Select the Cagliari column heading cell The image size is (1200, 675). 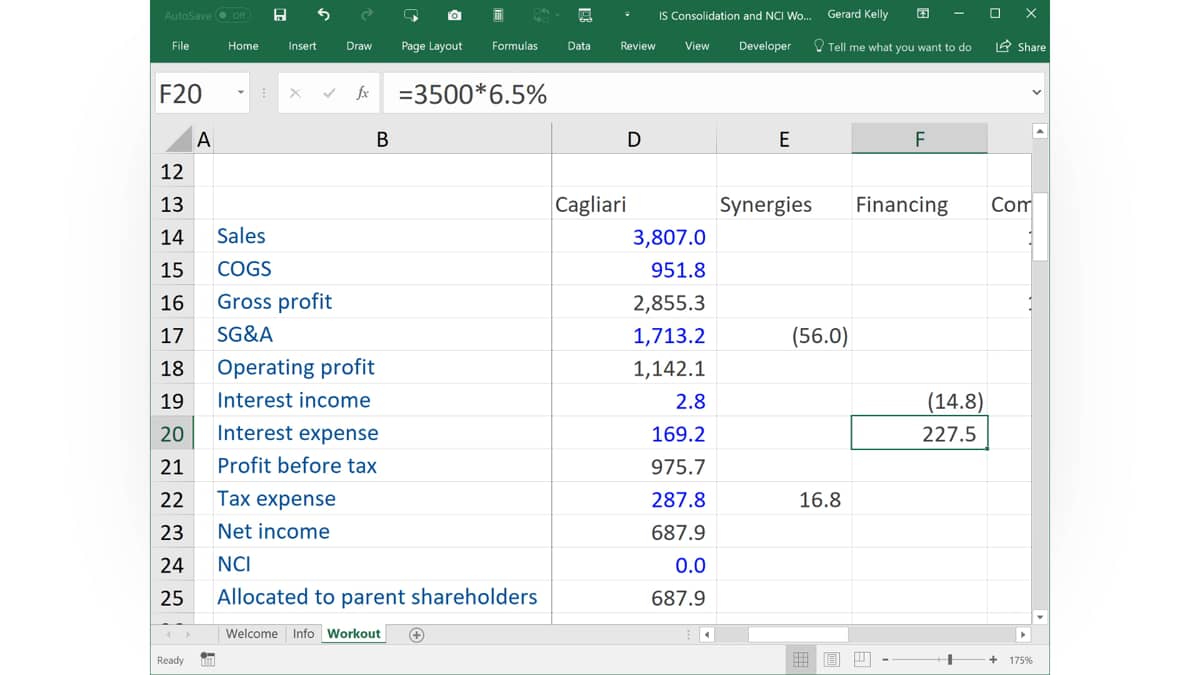pyautogui.click(x=634, y=204)
